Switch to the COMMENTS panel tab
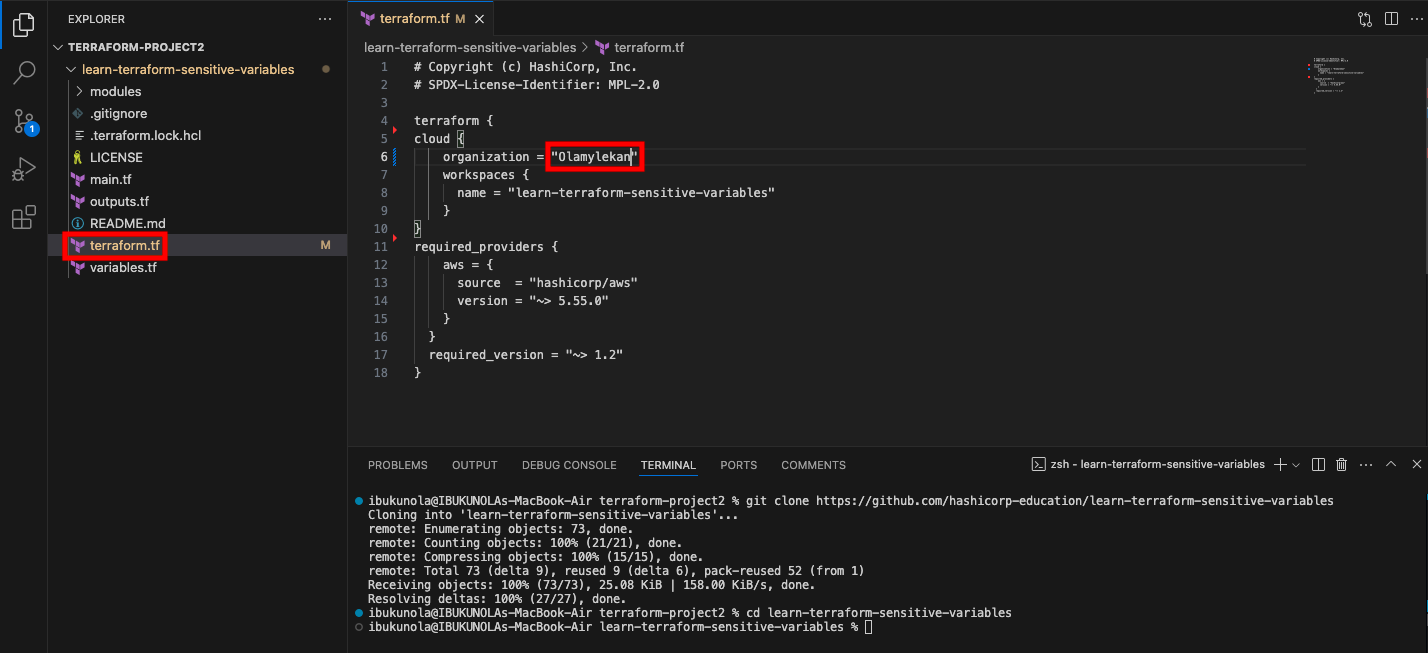This screenshot has height=653, width=1428. tap(813, 465)
